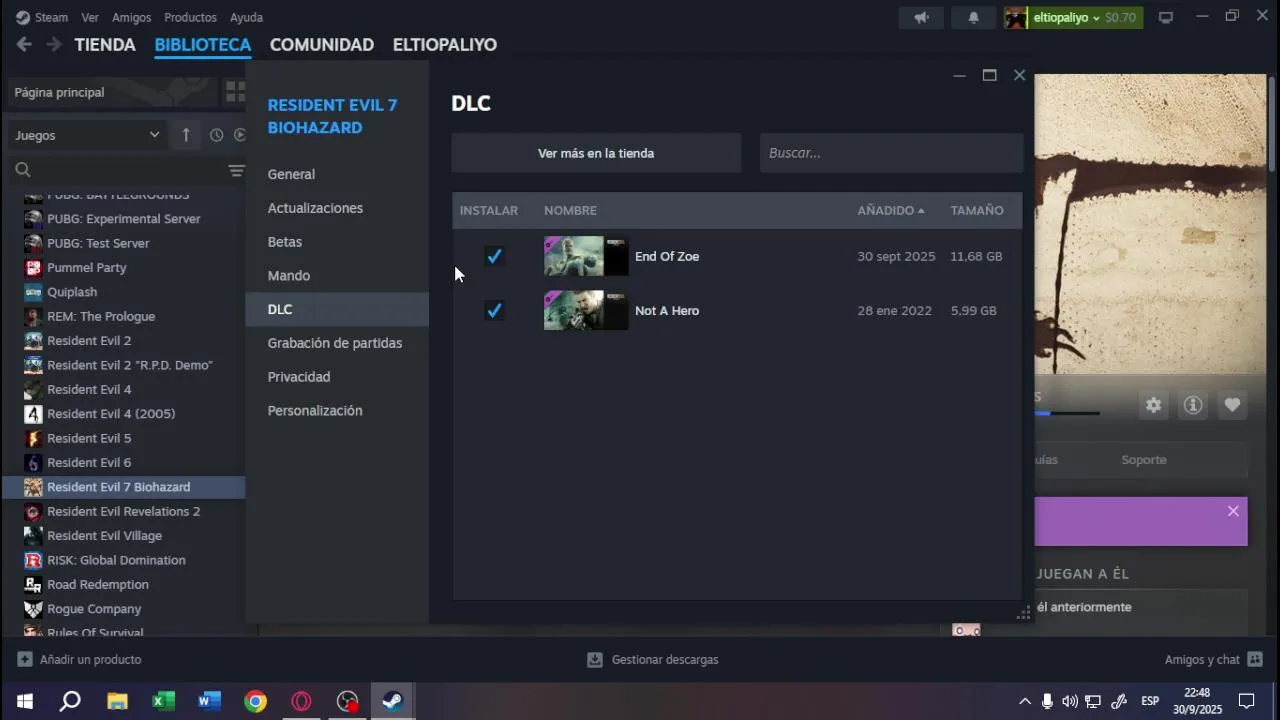Sort DLC by the Tamaño column

(977, 210)
